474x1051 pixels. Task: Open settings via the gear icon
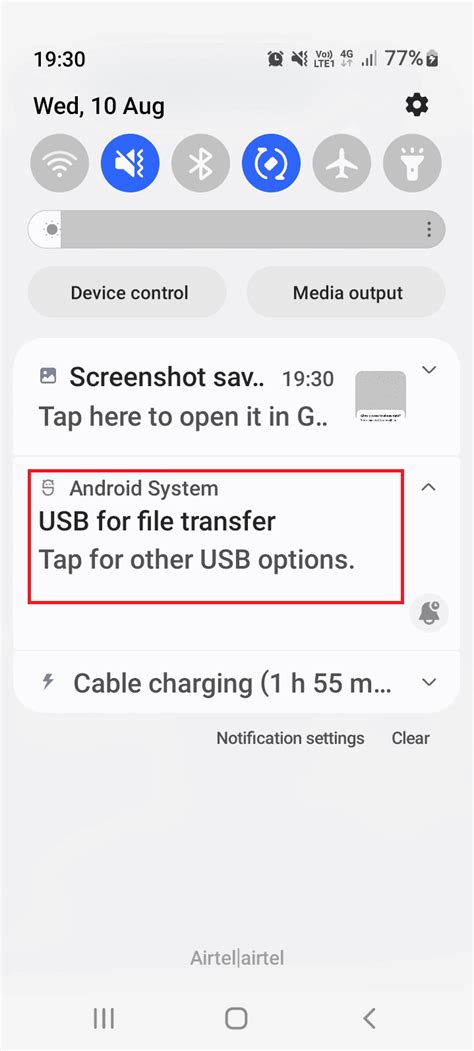click(417, 105)
